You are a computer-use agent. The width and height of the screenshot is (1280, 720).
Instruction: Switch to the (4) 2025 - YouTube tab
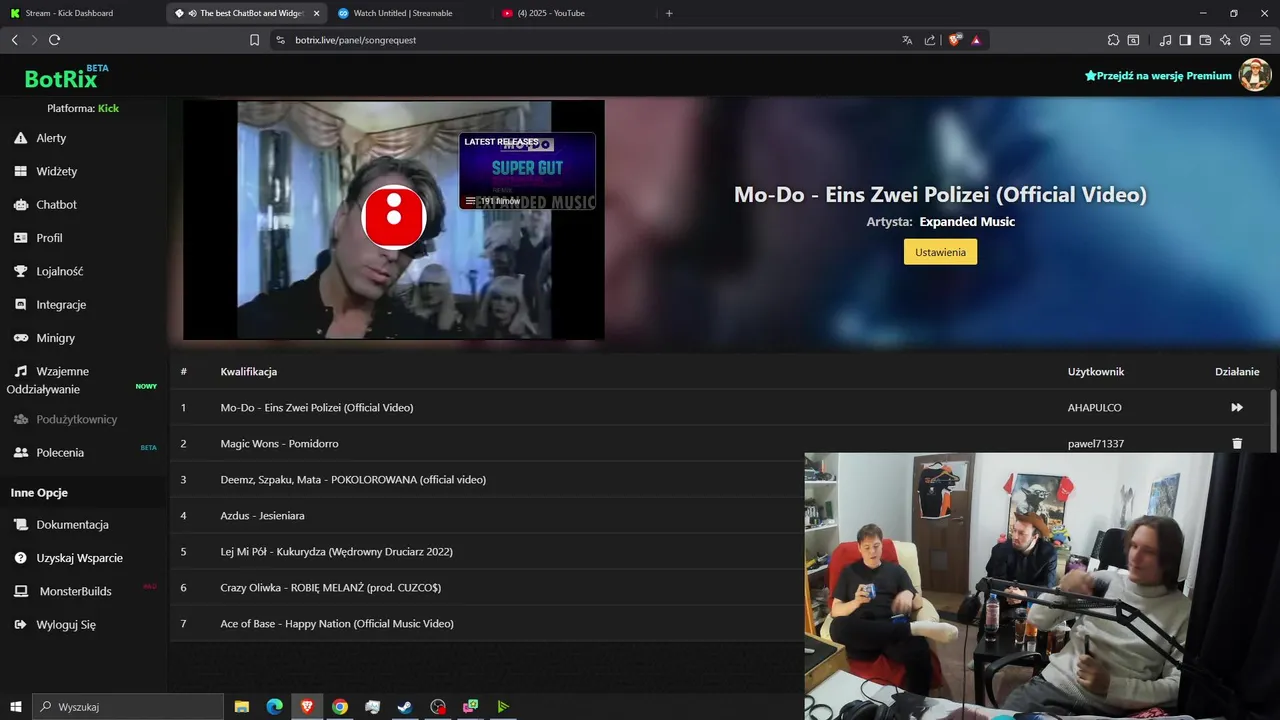(574, 13)
